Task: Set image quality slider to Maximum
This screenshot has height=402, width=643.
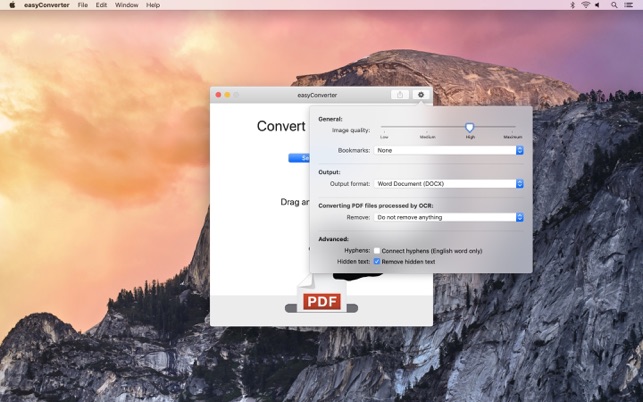Action: click(514, 127)
